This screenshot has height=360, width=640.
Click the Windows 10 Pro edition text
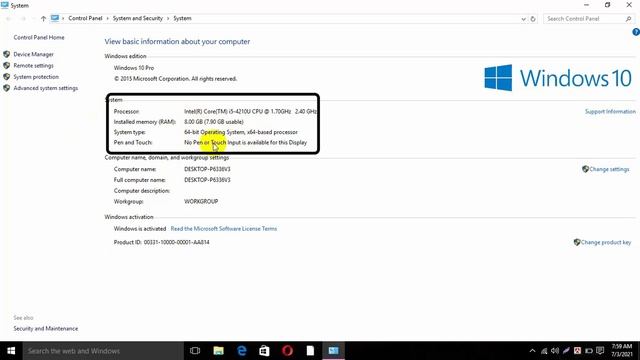point(134,68)
